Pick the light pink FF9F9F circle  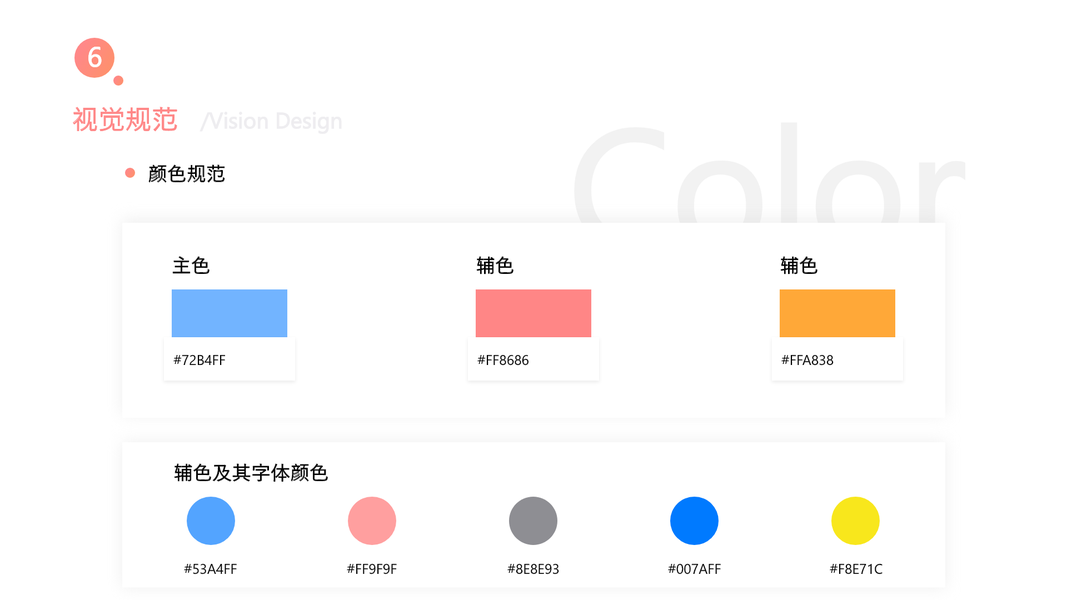372,521
